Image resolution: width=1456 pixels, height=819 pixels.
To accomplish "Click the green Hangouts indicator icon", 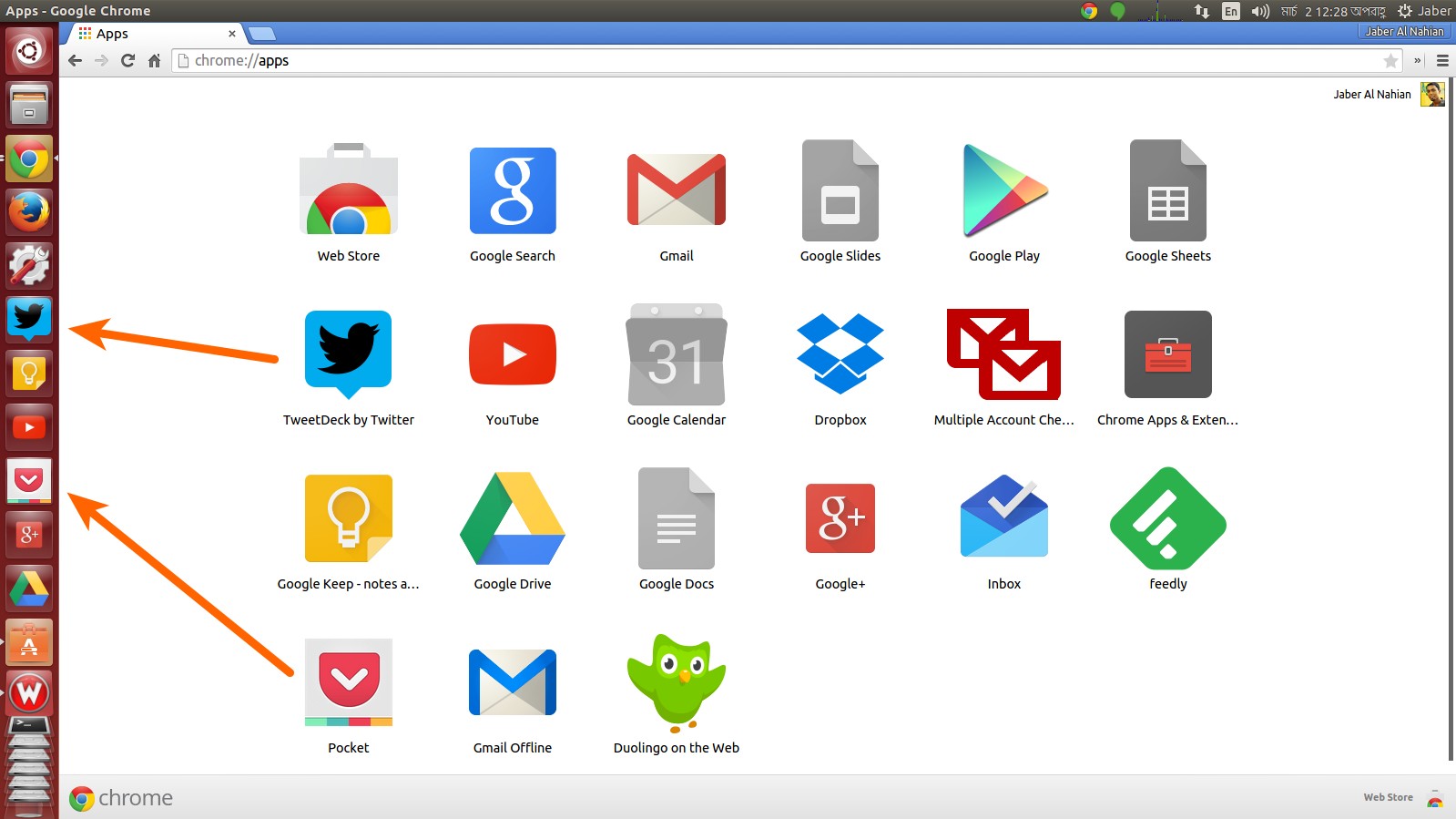I will coord(1117,11).
